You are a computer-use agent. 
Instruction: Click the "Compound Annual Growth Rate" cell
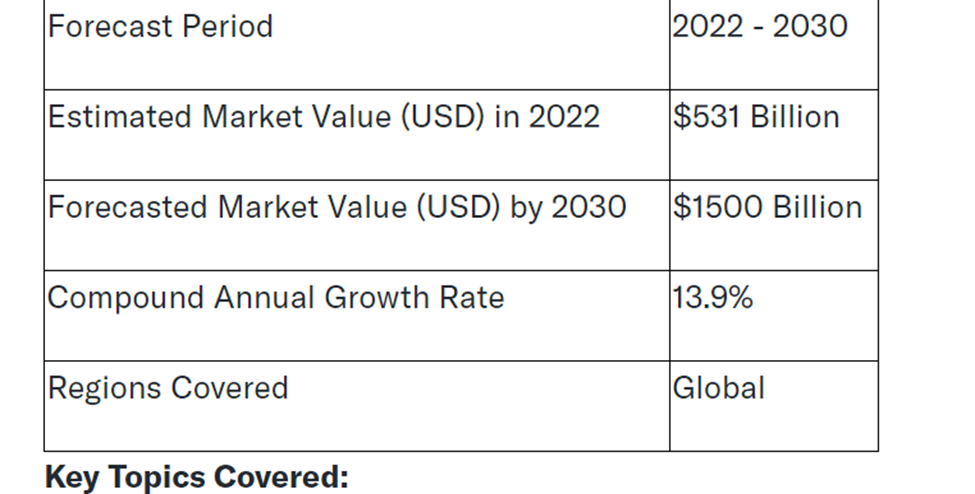coord(276,298)
